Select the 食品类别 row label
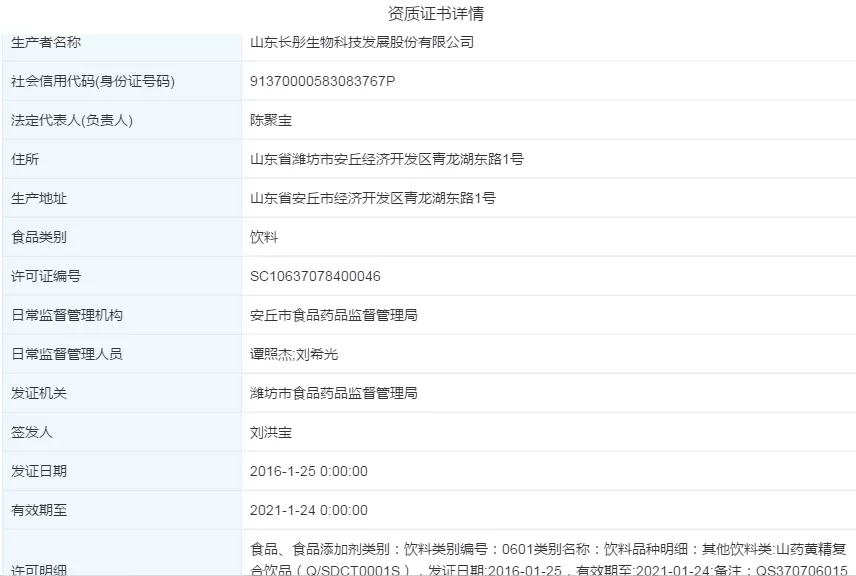856x576 pixels. coord(39,237)
